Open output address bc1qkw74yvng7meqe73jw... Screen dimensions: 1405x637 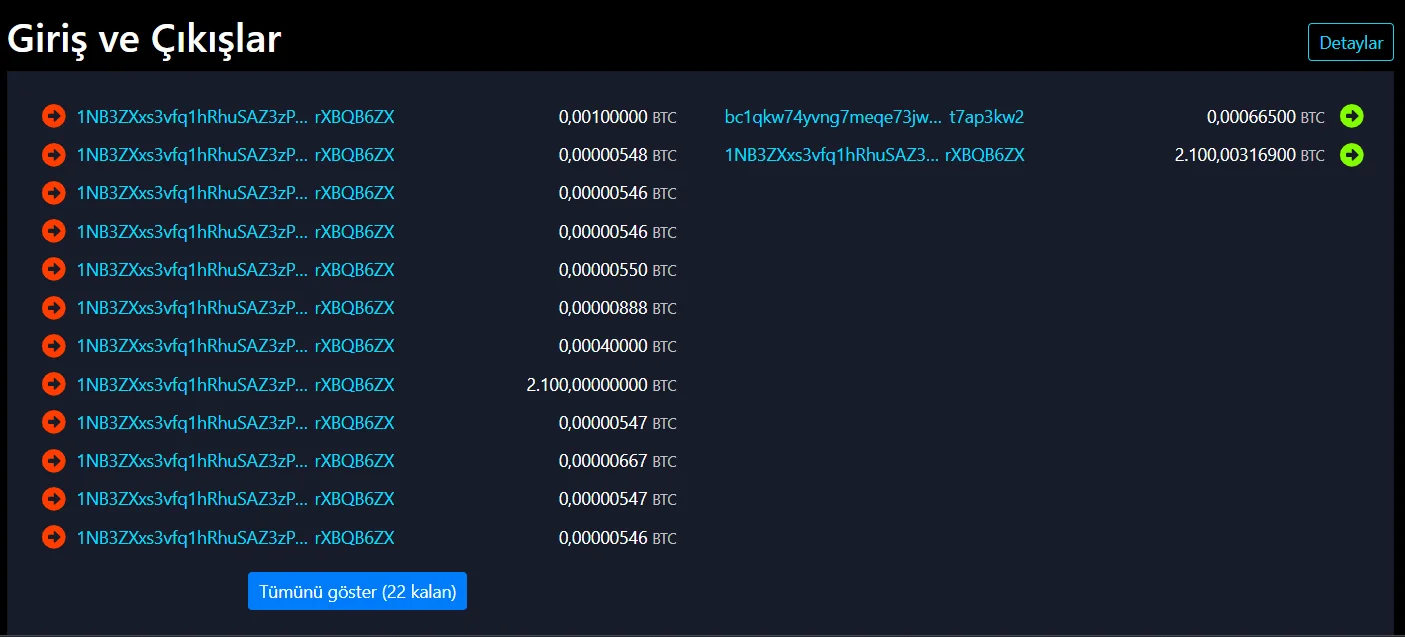(832, 117)
